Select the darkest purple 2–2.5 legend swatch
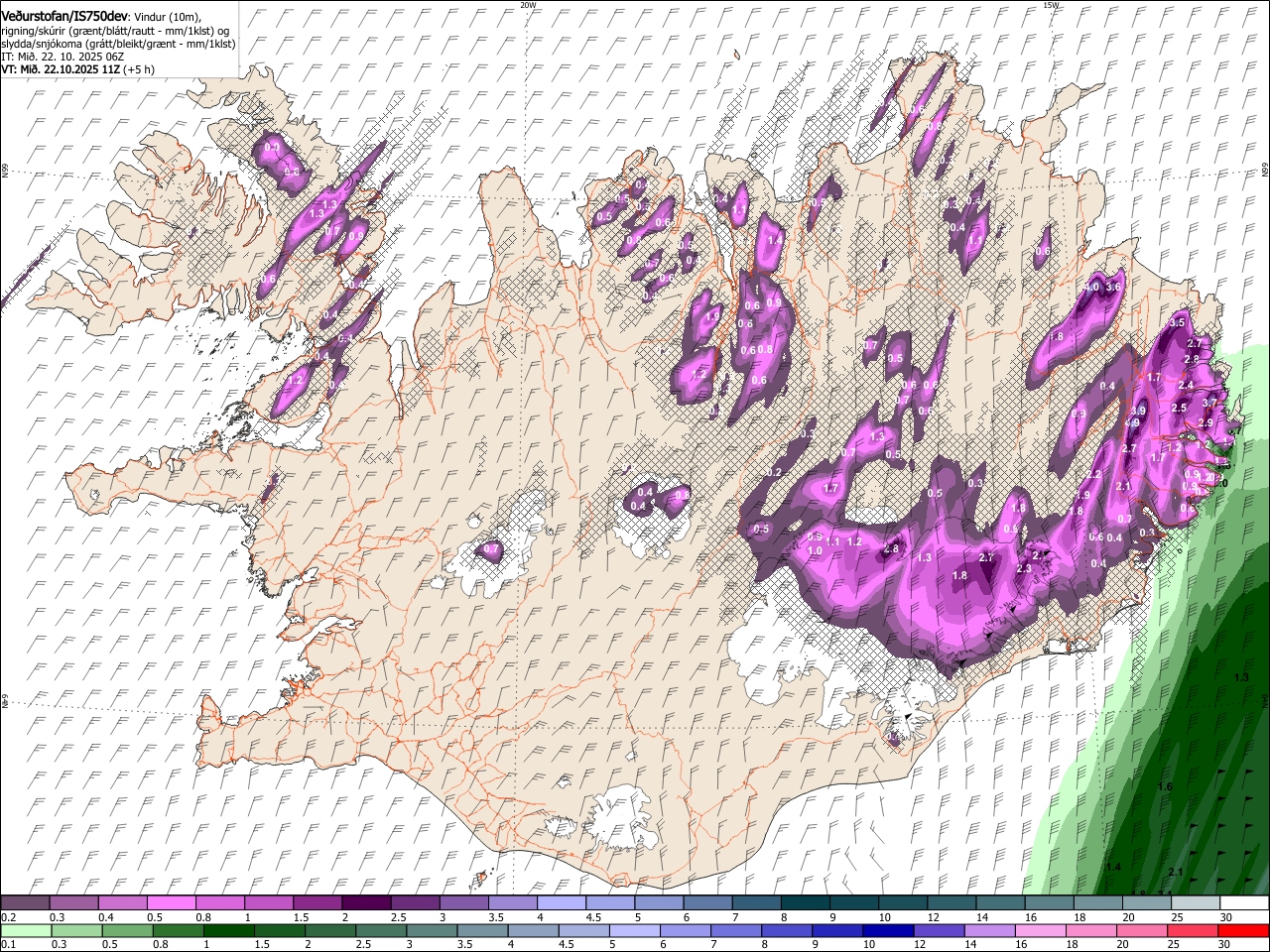 point(366,903)
